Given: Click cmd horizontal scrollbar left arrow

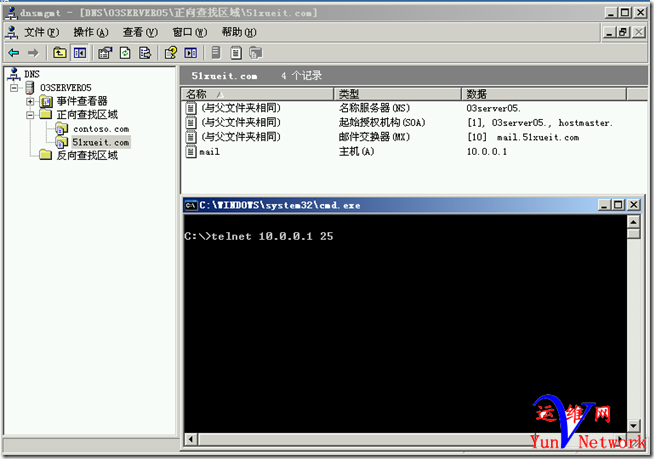Looking at the screenshot, I should pyautogui.click(x=191, y=439).
